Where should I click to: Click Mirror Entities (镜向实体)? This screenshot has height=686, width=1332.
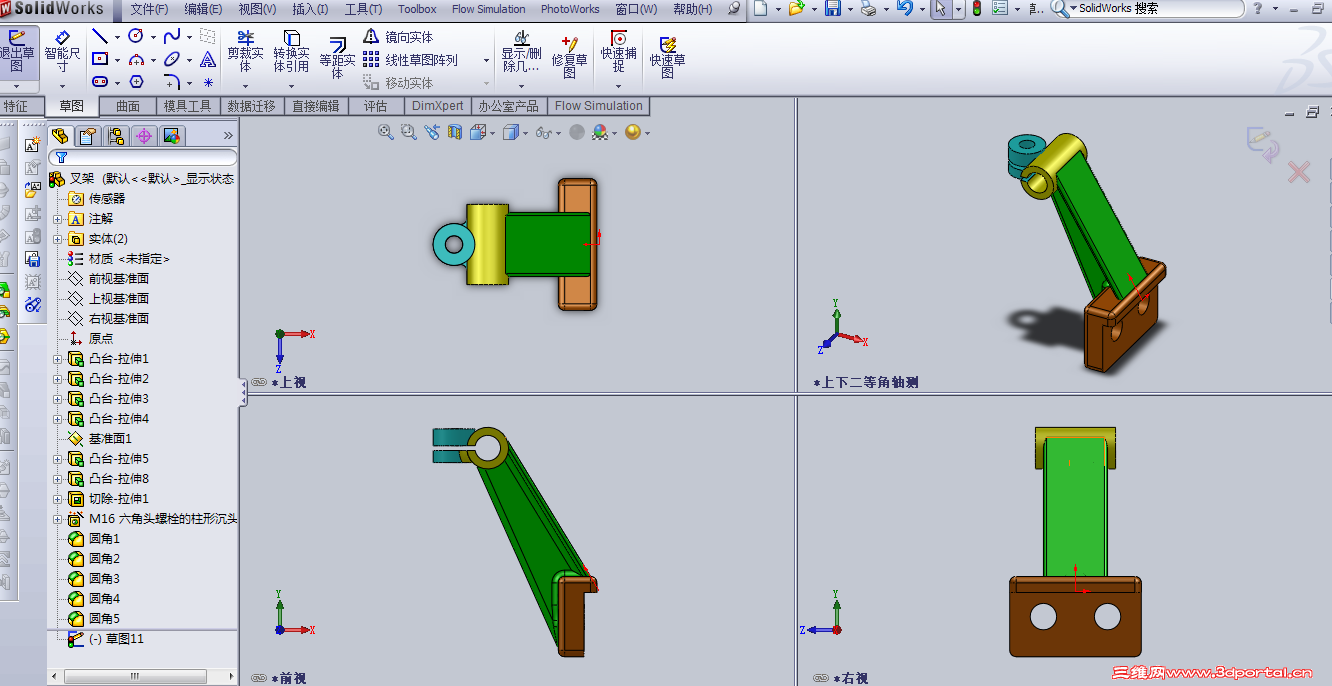pos(397,37)
